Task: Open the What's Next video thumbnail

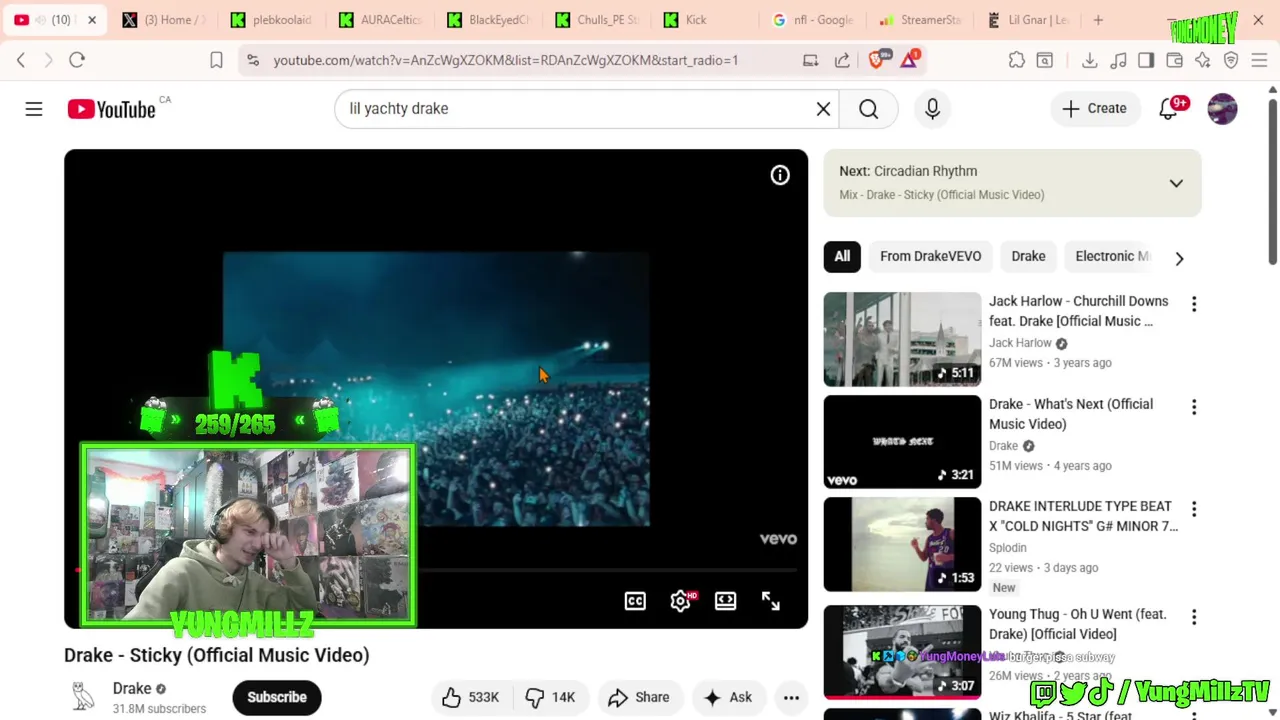Action: pyautogui.click(x=902, y=442)
